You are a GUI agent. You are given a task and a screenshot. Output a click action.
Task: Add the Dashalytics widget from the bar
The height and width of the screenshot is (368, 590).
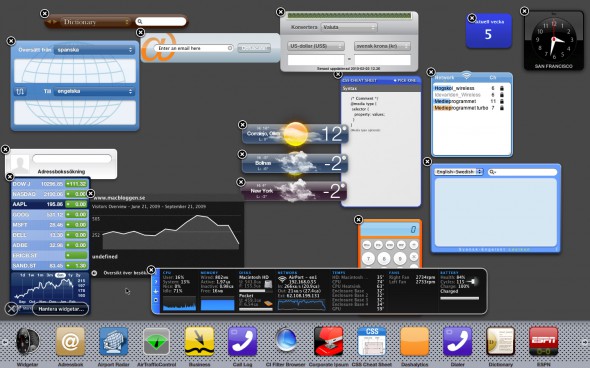[x=414, y=342]
